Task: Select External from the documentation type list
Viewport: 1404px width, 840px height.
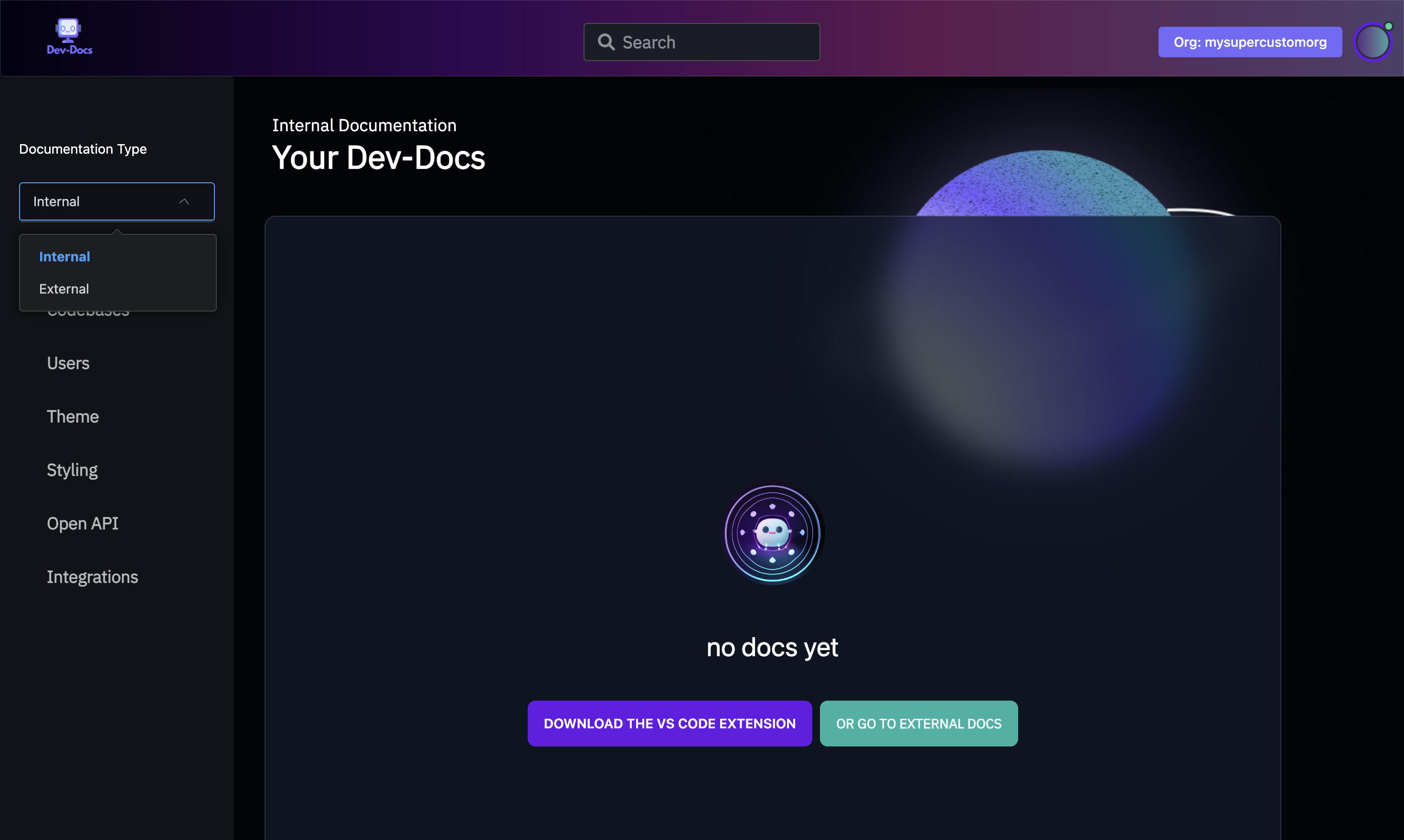Action: 64,289
